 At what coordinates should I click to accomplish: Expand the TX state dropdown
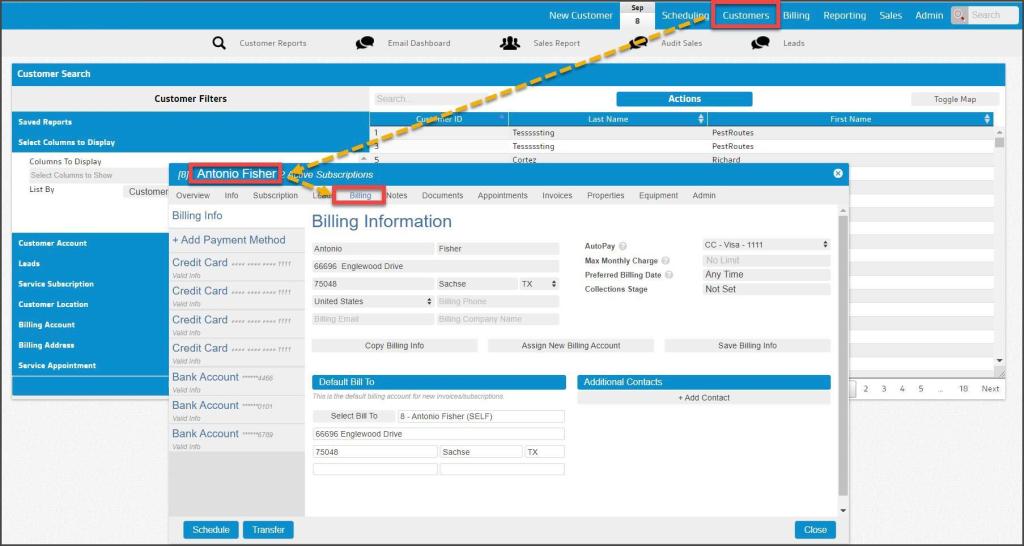click(x=539, y=284)
